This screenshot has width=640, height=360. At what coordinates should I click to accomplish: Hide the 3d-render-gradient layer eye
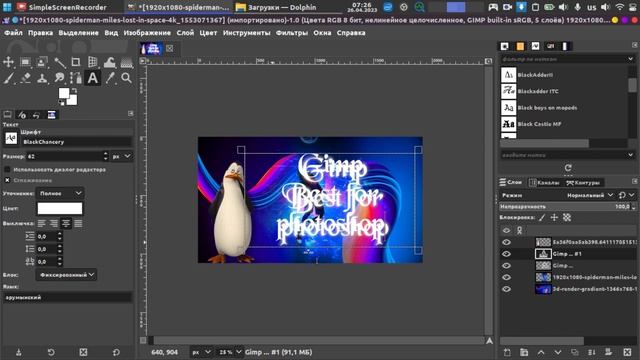507,289
